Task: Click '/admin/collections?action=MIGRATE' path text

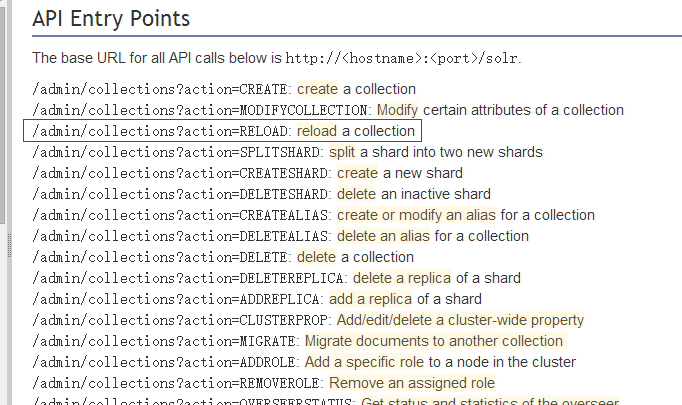Action: pos(163,341)
